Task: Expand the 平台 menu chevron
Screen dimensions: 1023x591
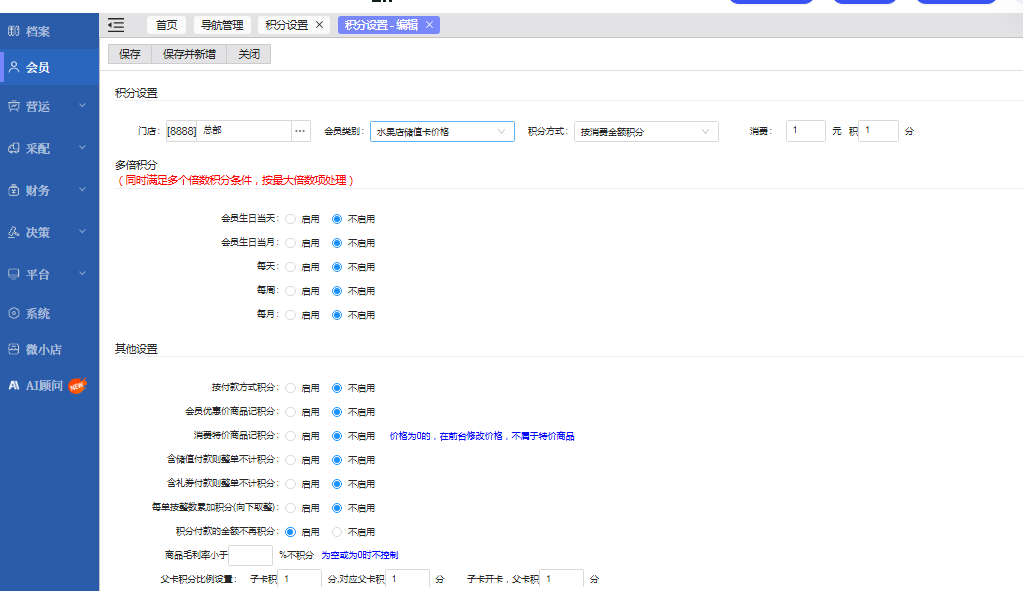Action: click(82, 274)
